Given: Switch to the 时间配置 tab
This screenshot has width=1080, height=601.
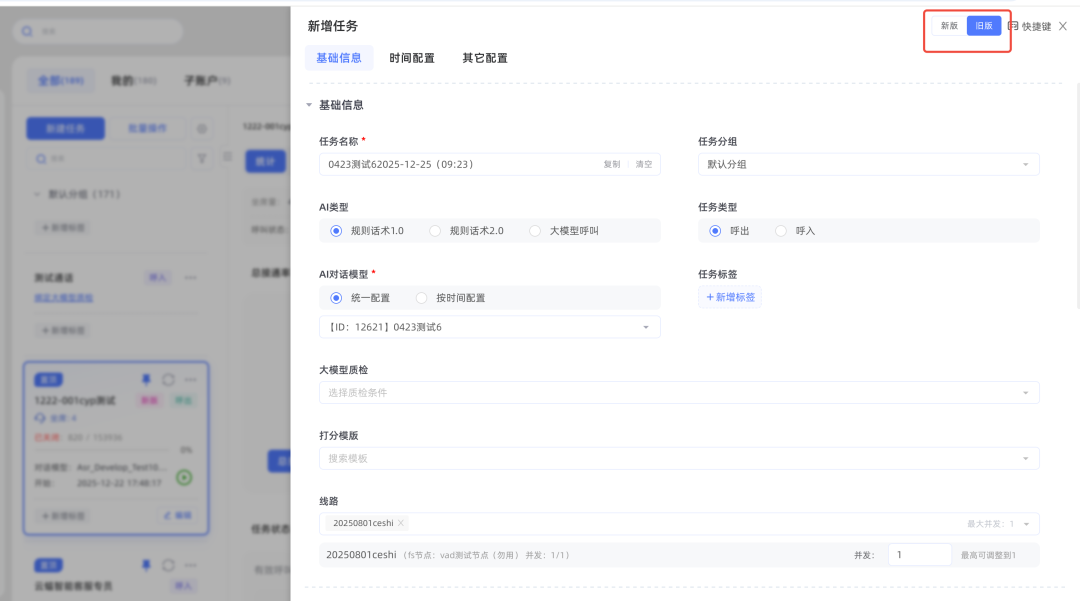Looking at the screenshot, I should (412, 58).
